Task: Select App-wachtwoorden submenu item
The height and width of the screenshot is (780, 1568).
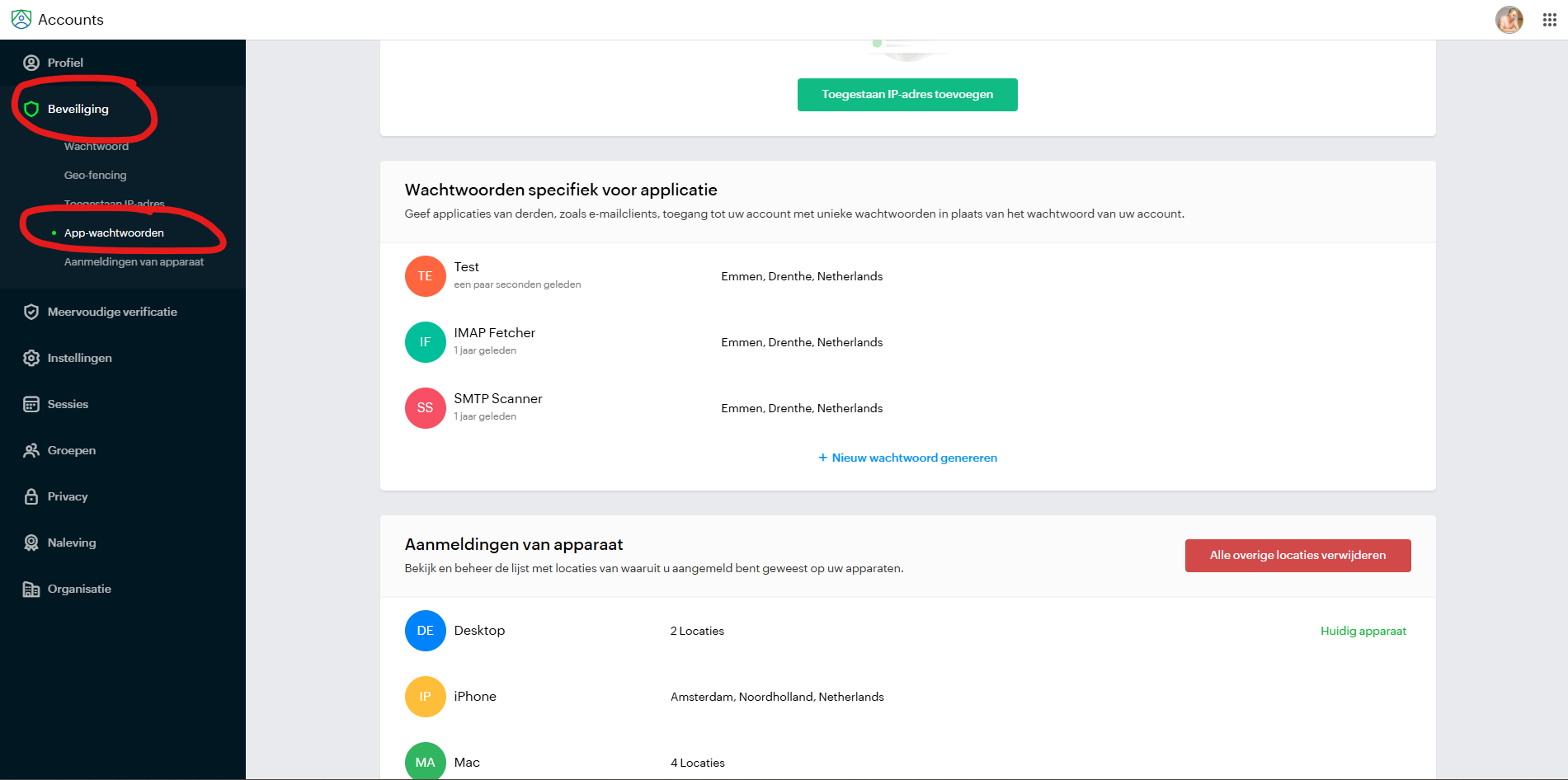Action: 114,233
